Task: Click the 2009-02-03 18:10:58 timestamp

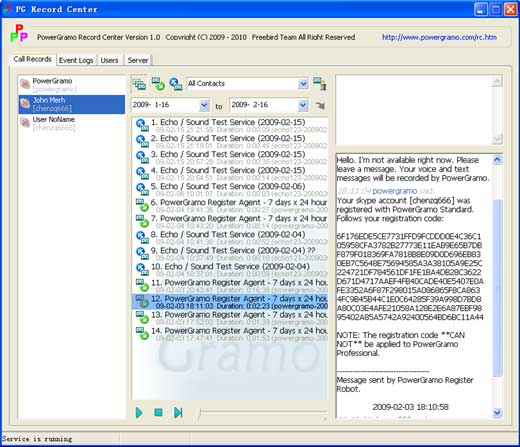Action: click(410, 407)
